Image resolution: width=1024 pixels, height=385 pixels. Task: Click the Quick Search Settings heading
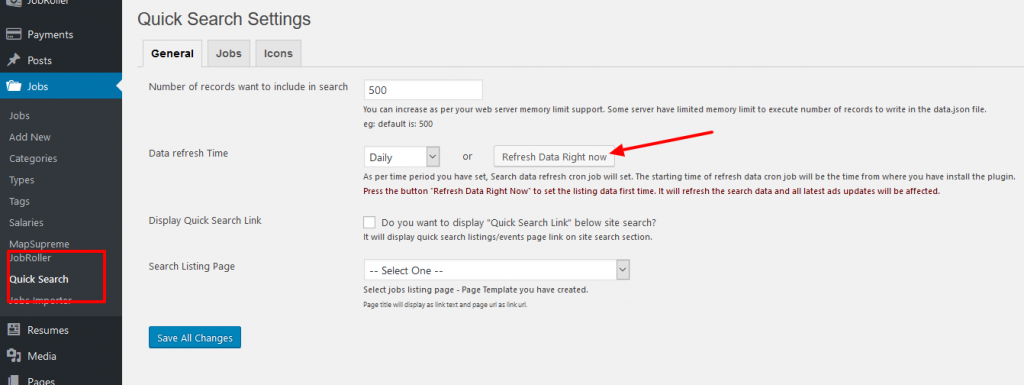click(224, 20)
